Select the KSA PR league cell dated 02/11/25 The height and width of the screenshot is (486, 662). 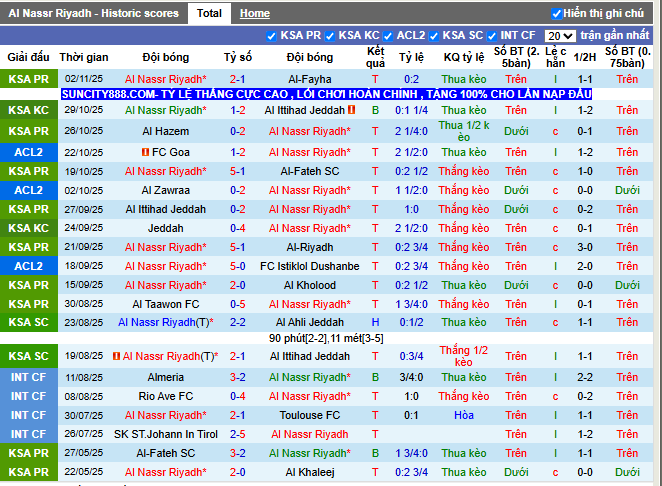29,79
